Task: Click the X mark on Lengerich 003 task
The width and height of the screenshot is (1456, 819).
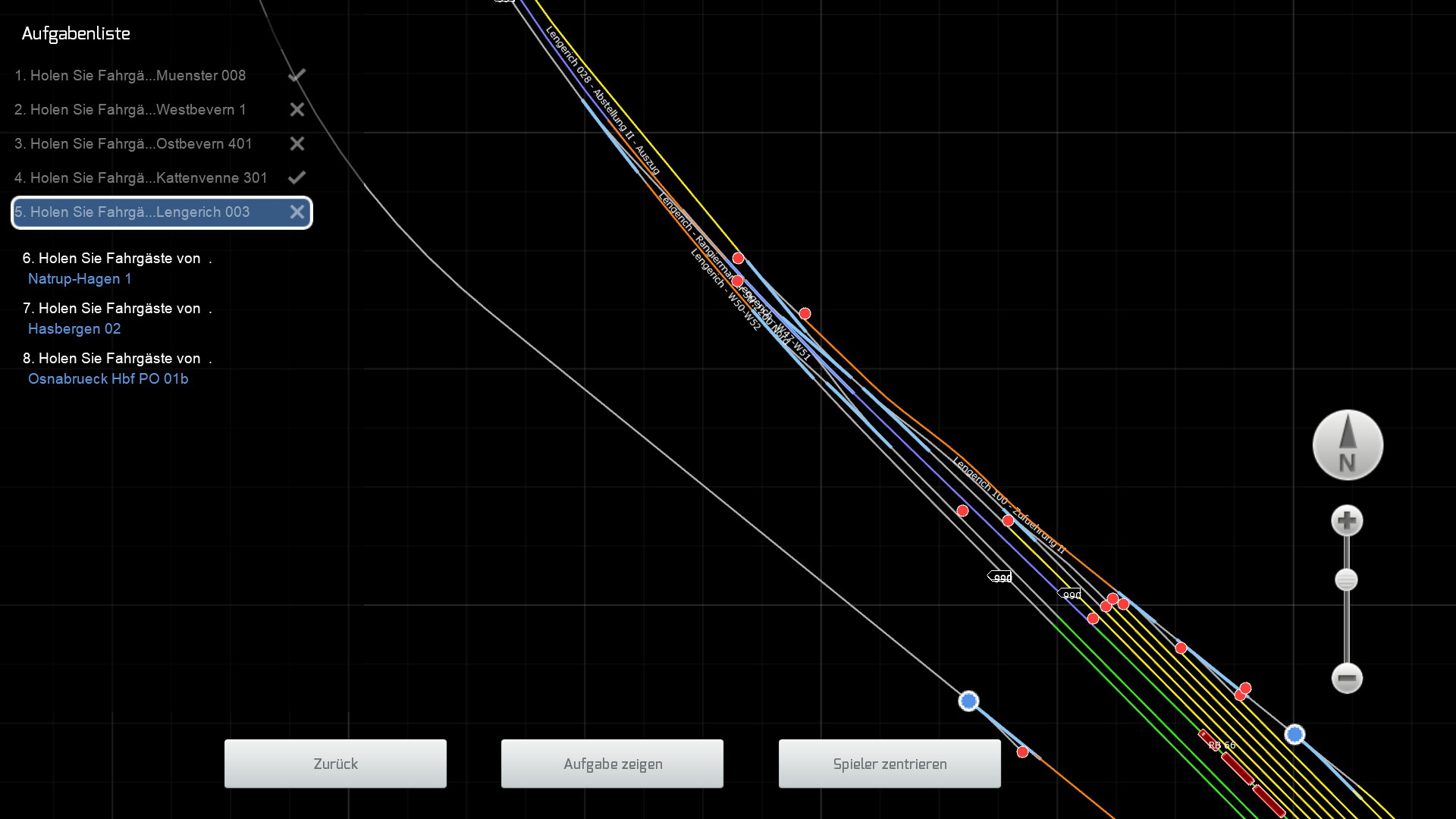Action: (297, 212)
